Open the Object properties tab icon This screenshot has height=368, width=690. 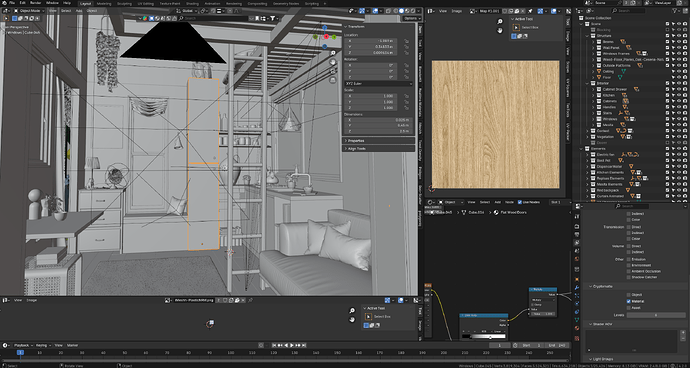pyautogui.click(x=577, y=280)
